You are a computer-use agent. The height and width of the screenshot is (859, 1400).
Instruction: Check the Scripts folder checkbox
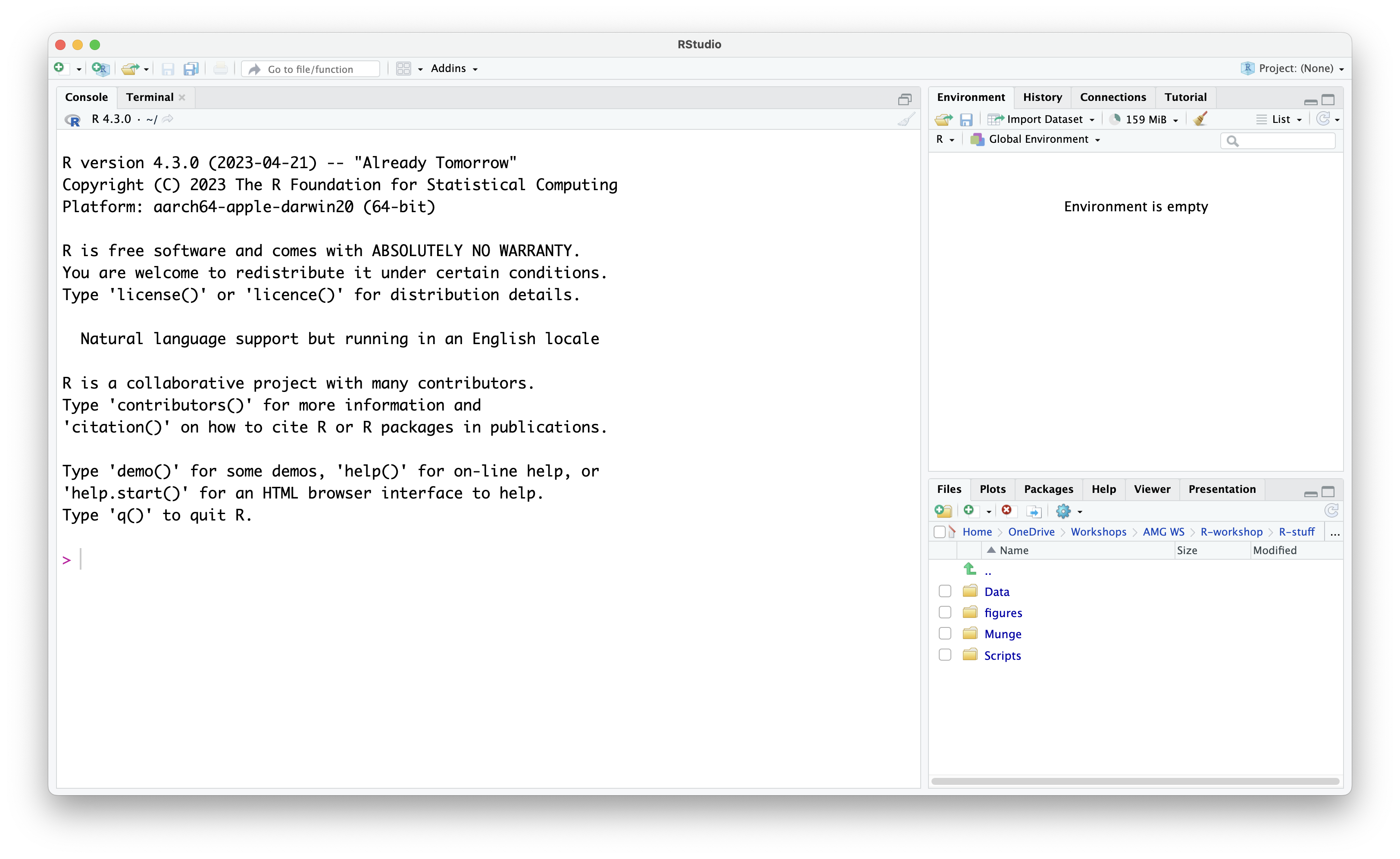[945, 655]
